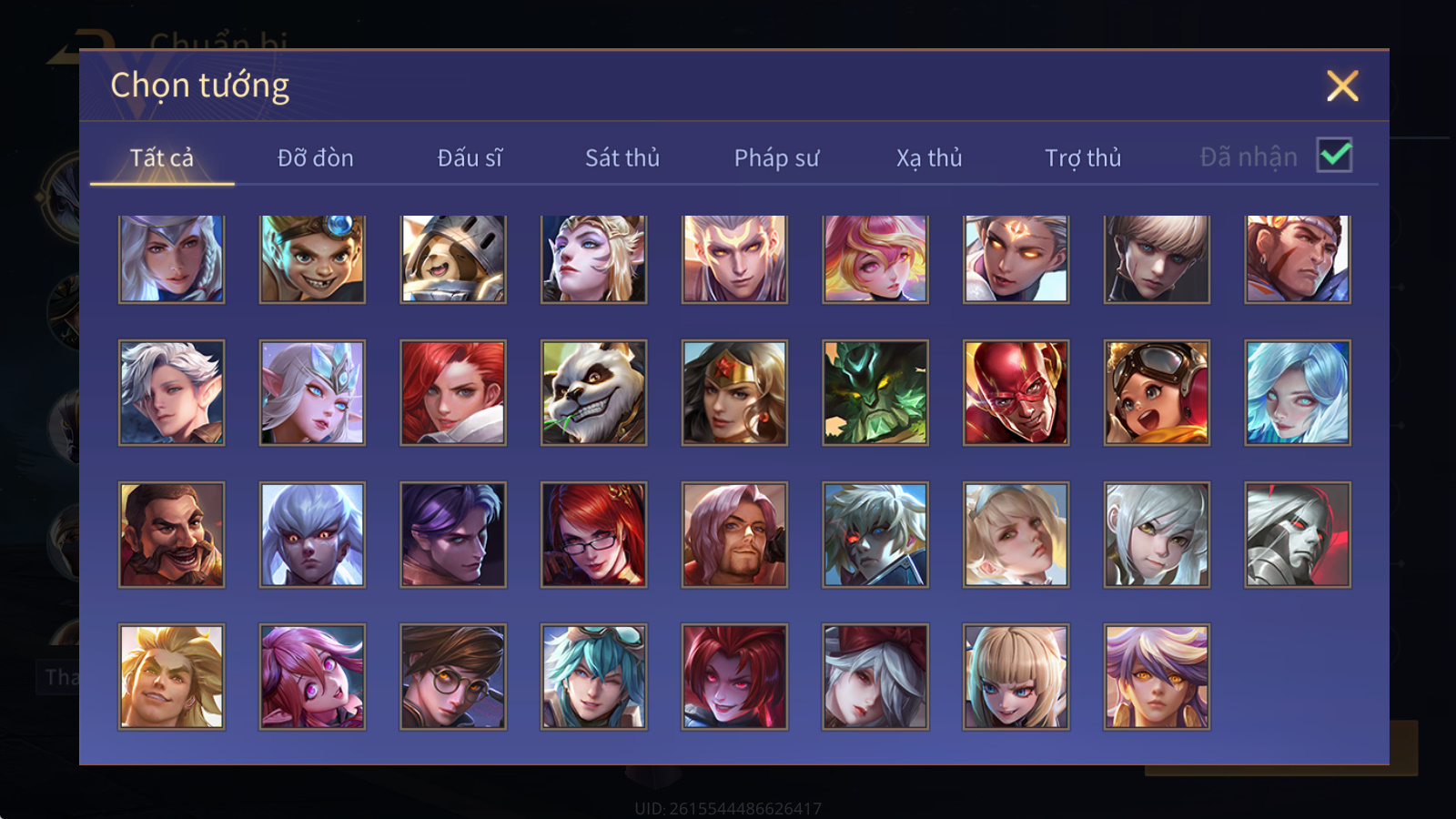The height and width of the screenshot is (819, 1456).
Task: Select the sloth in knight helmet hero
Action: 453,259
